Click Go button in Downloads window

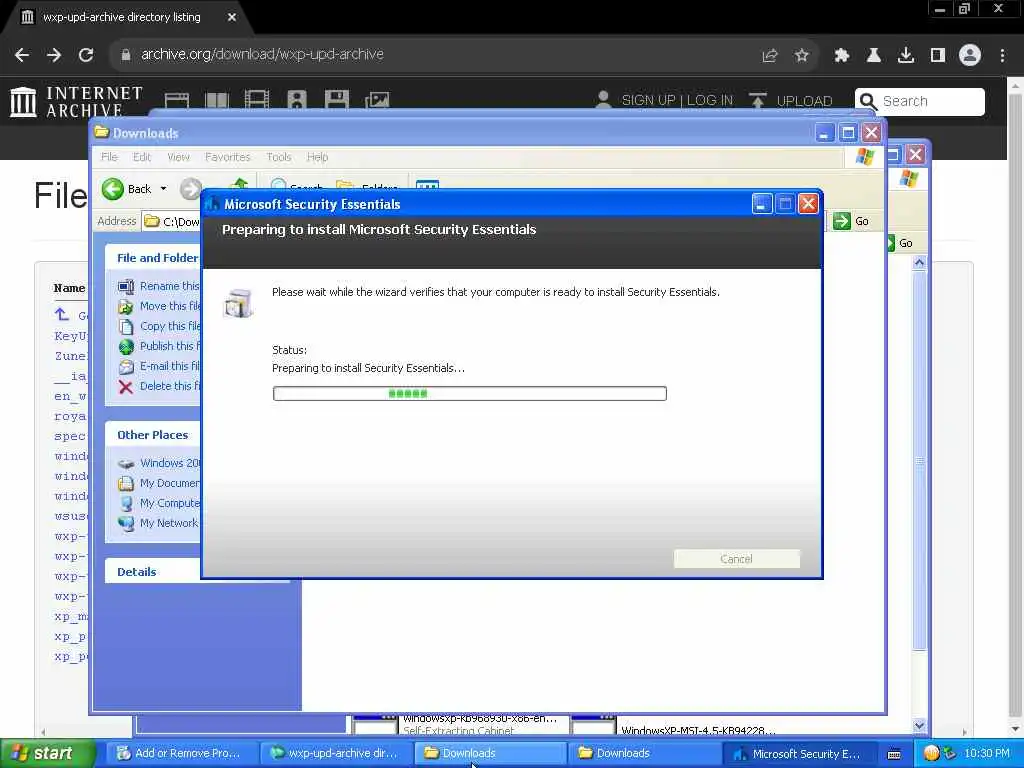click(852, 221)
